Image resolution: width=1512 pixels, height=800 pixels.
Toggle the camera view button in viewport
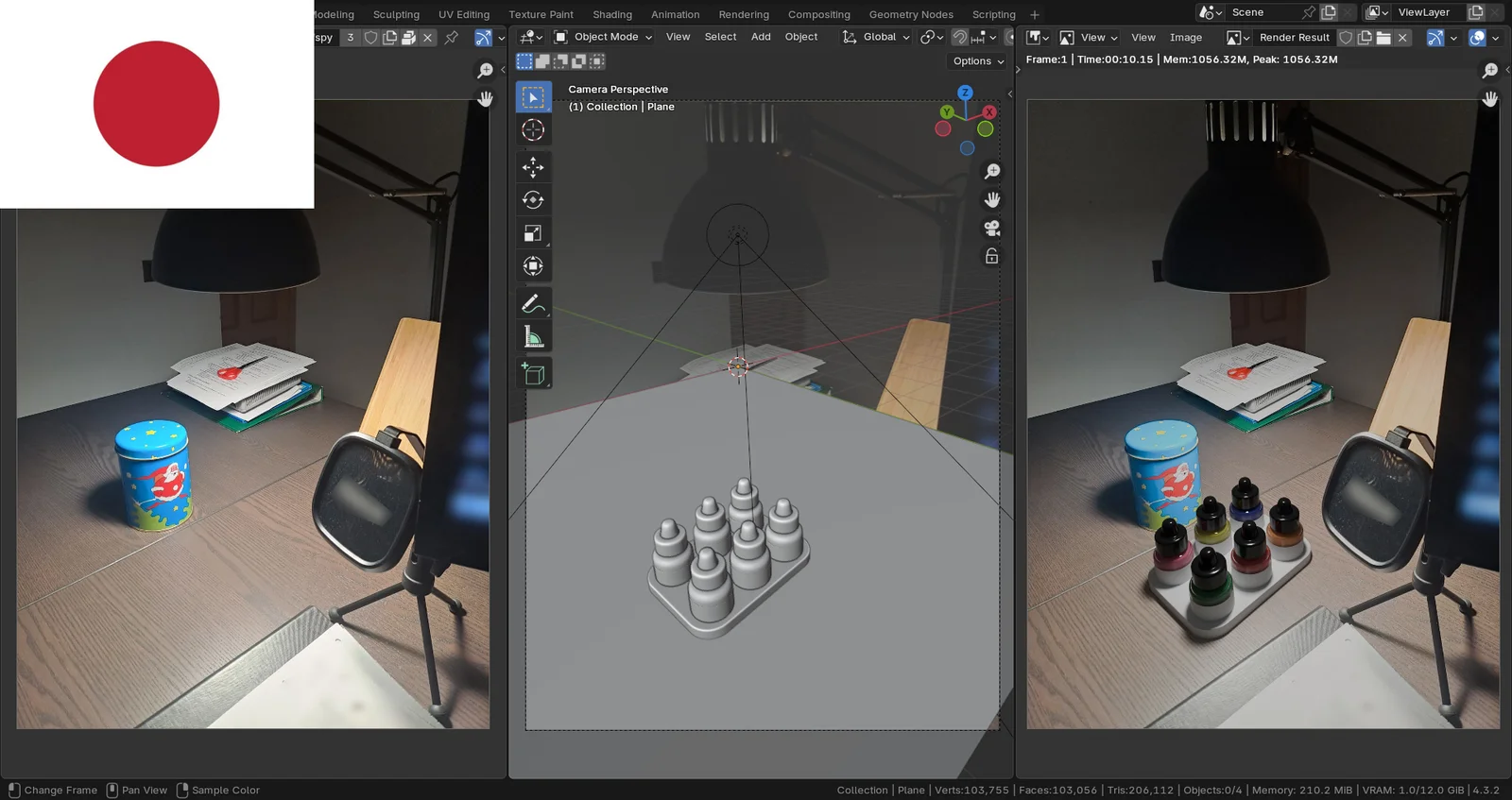pos(991,229)
